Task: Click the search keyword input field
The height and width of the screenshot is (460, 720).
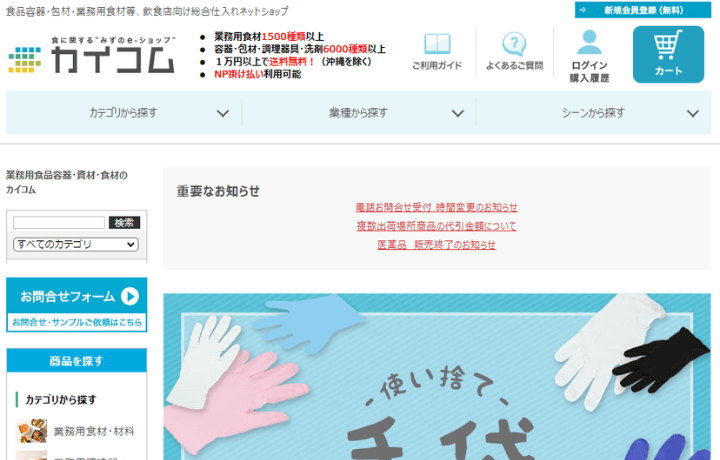Action: pos(59,223)
